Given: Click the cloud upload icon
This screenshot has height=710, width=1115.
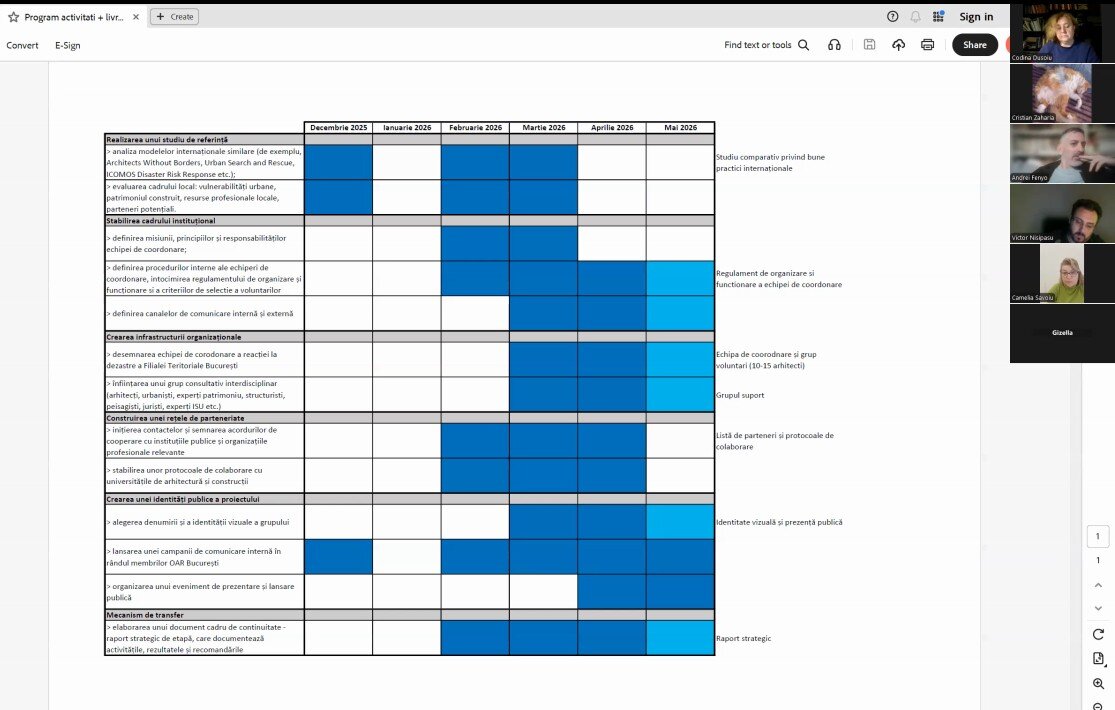Looking at the screenshot, I should coord(898,45).
